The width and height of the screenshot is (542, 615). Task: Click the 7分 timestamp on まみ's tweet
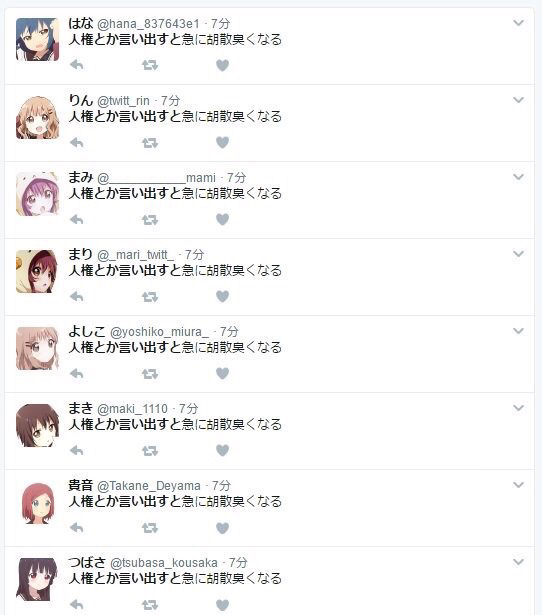click(236, 178)
